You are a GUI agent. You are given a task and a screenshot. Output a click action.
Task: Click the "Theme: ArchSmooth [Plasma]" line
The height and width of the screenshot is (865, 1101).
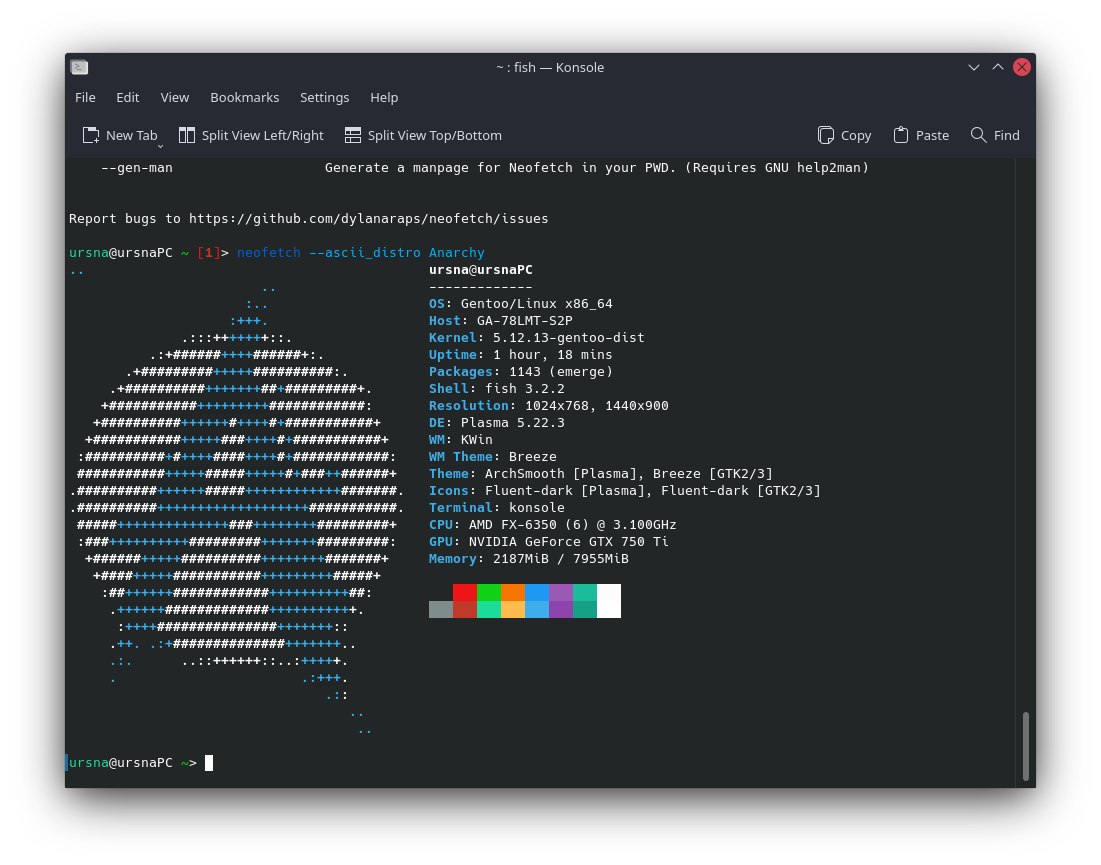(x=601, y=473)
